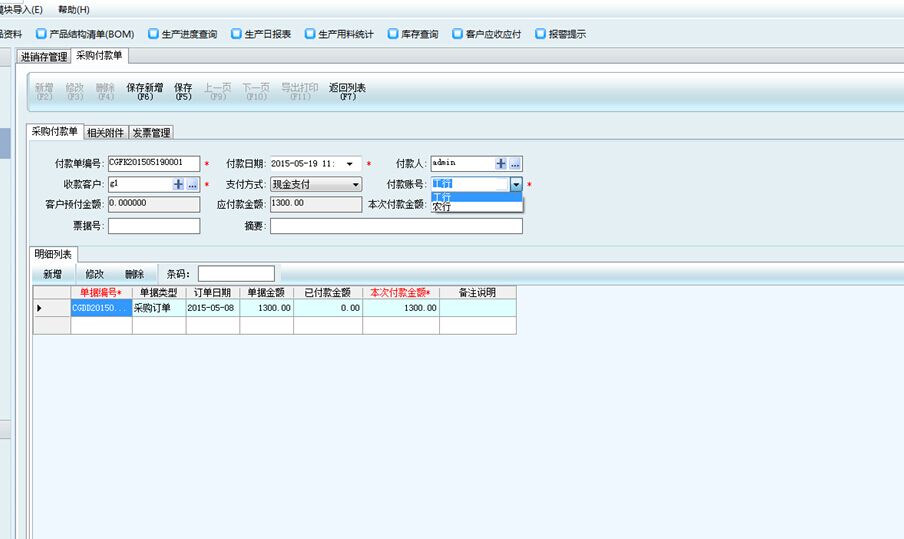This screenshot has width=904, height=539.
Task: Expand the 付款日期 date dropdown
Action: 349,164
